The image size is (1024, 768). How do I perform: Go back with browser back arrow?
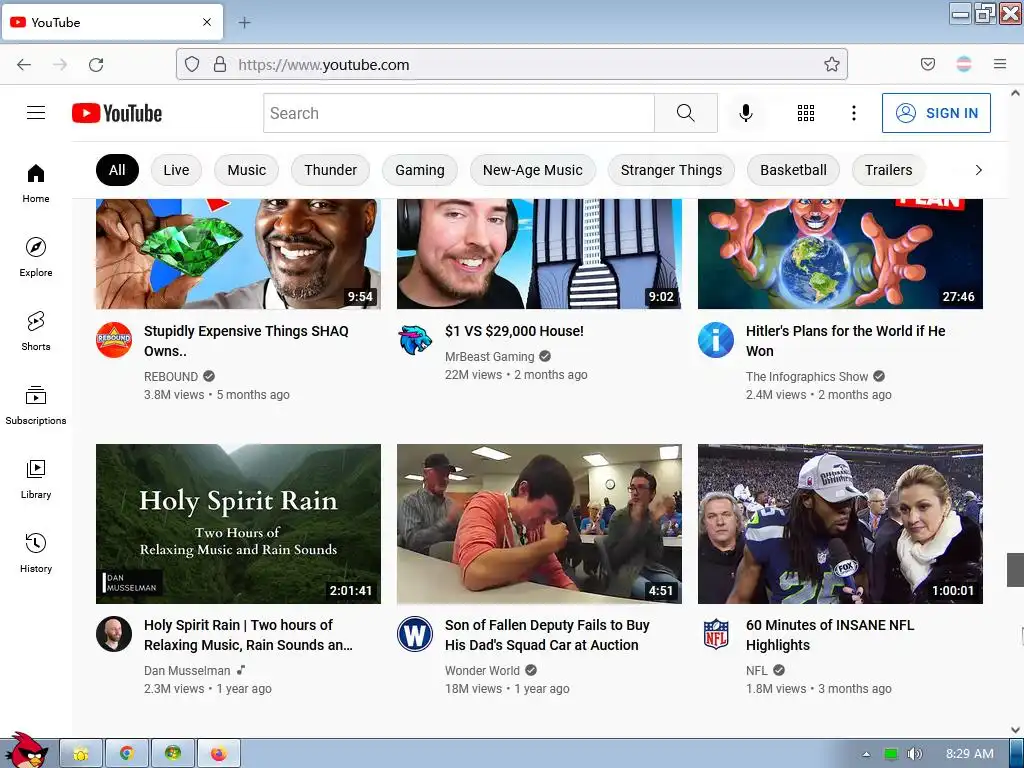point(24,65)
